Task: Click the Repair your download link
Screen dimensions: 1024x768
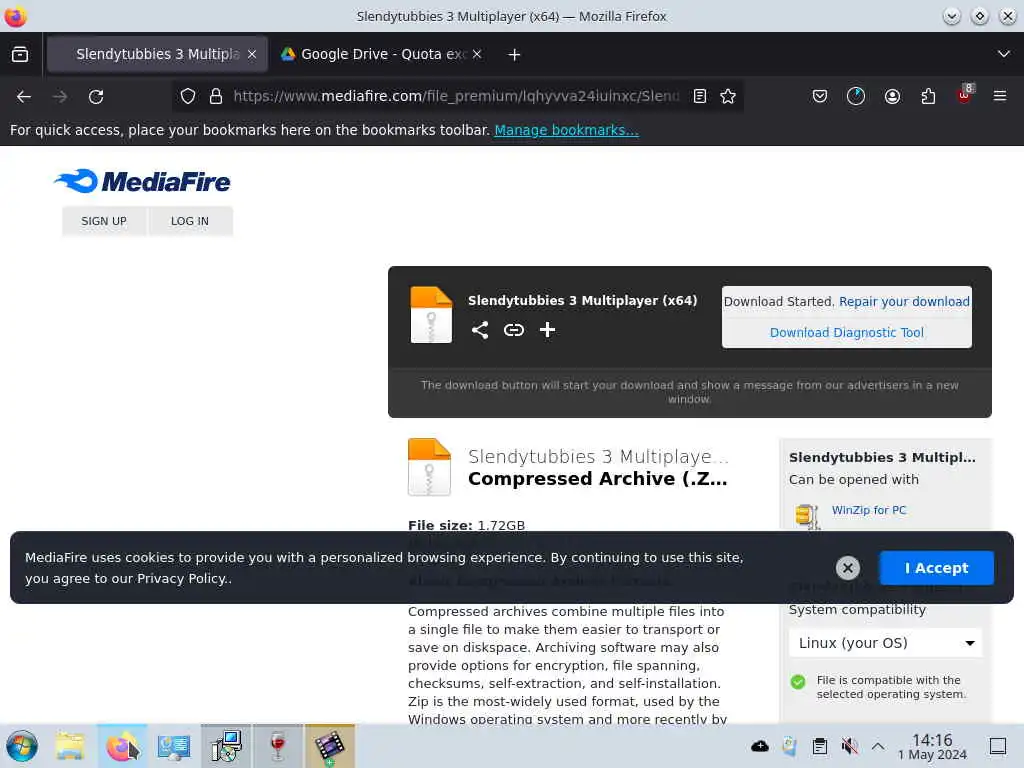Action: [x=904, y=301]
